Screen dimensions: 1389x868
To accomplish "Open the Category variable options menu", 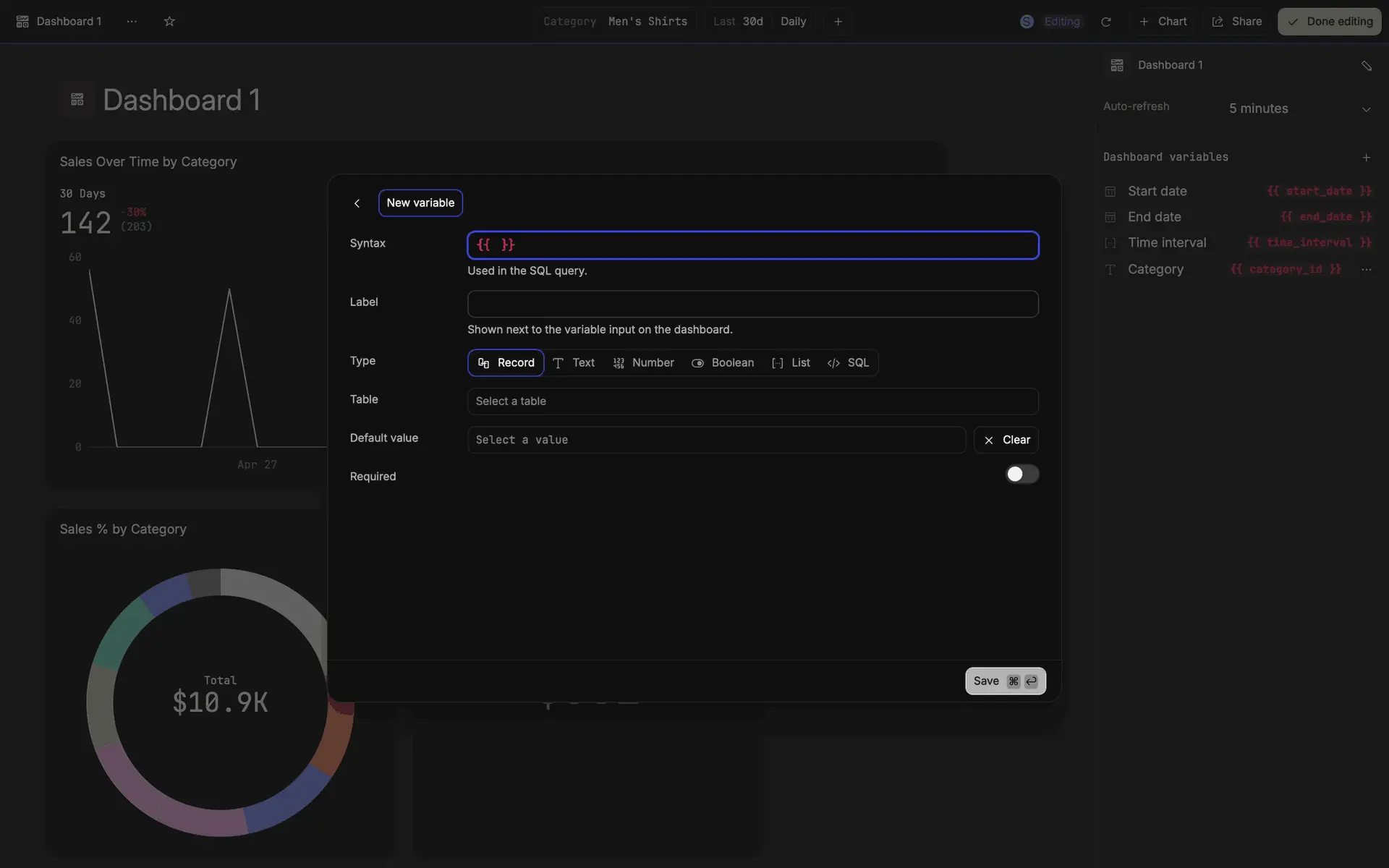I will point(1366,269).
